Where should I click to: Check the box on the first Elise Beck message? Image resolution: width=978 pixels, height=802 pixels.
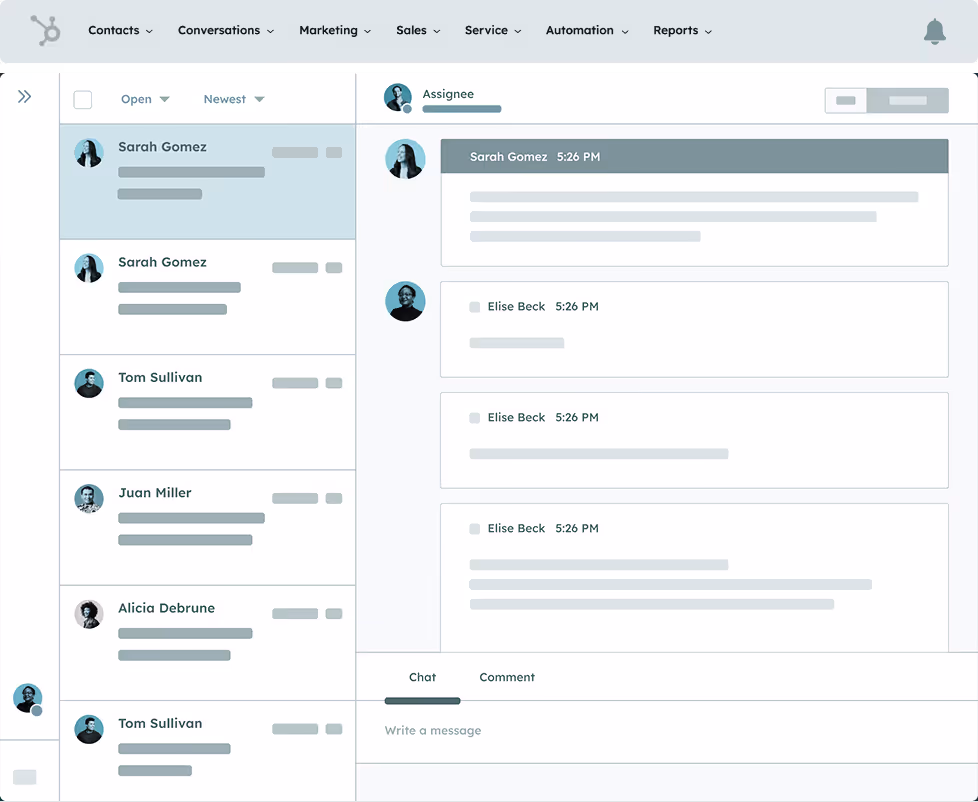click(x=474, y=307)
